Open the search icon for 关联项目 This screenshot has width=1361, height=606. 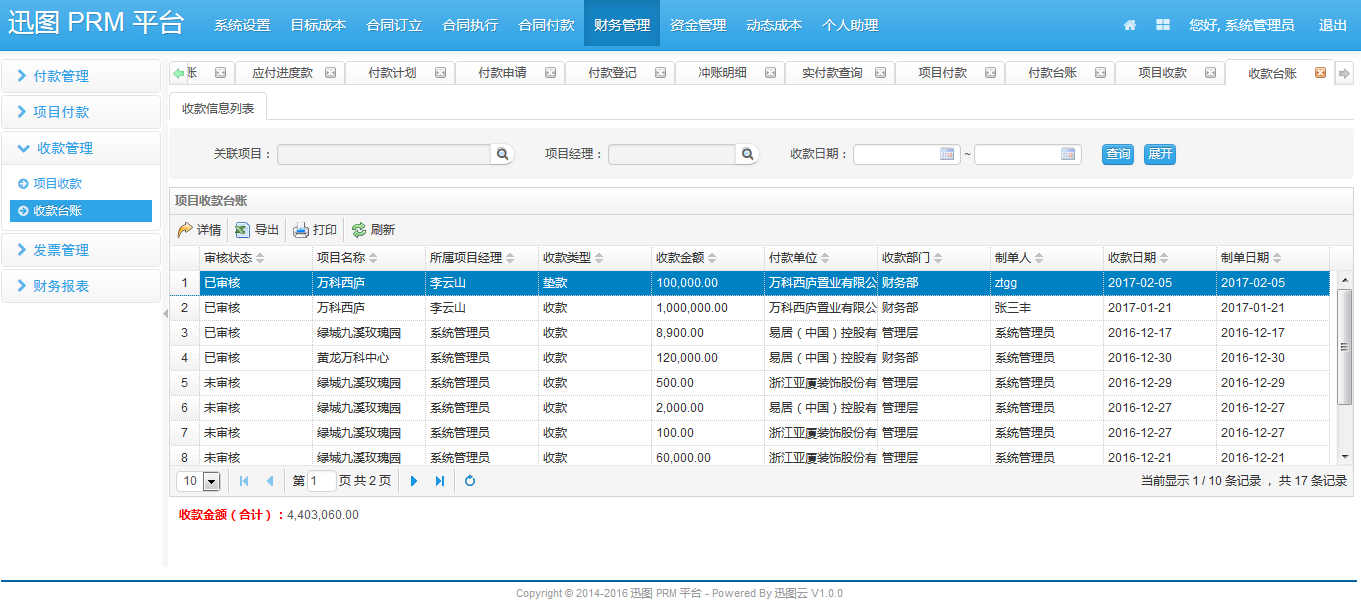point(503,154)
